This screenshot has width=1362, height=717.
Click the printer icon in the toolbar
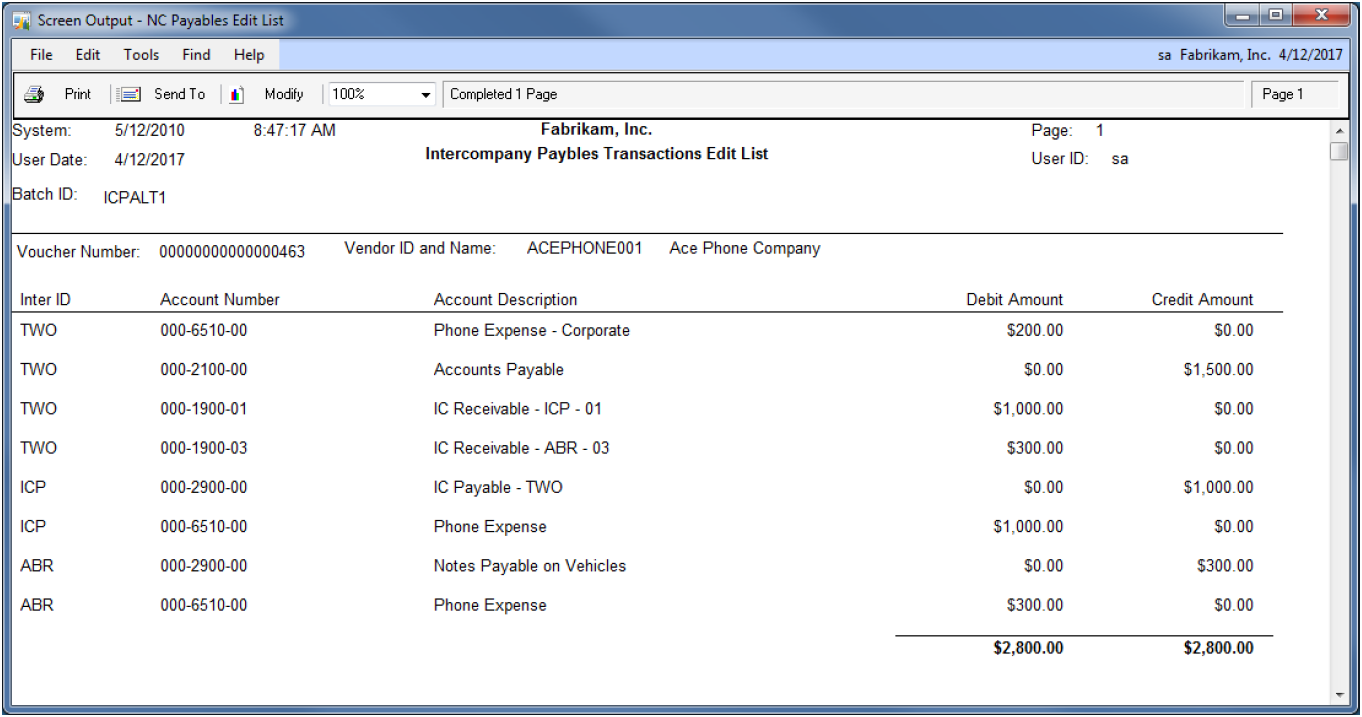34,94
